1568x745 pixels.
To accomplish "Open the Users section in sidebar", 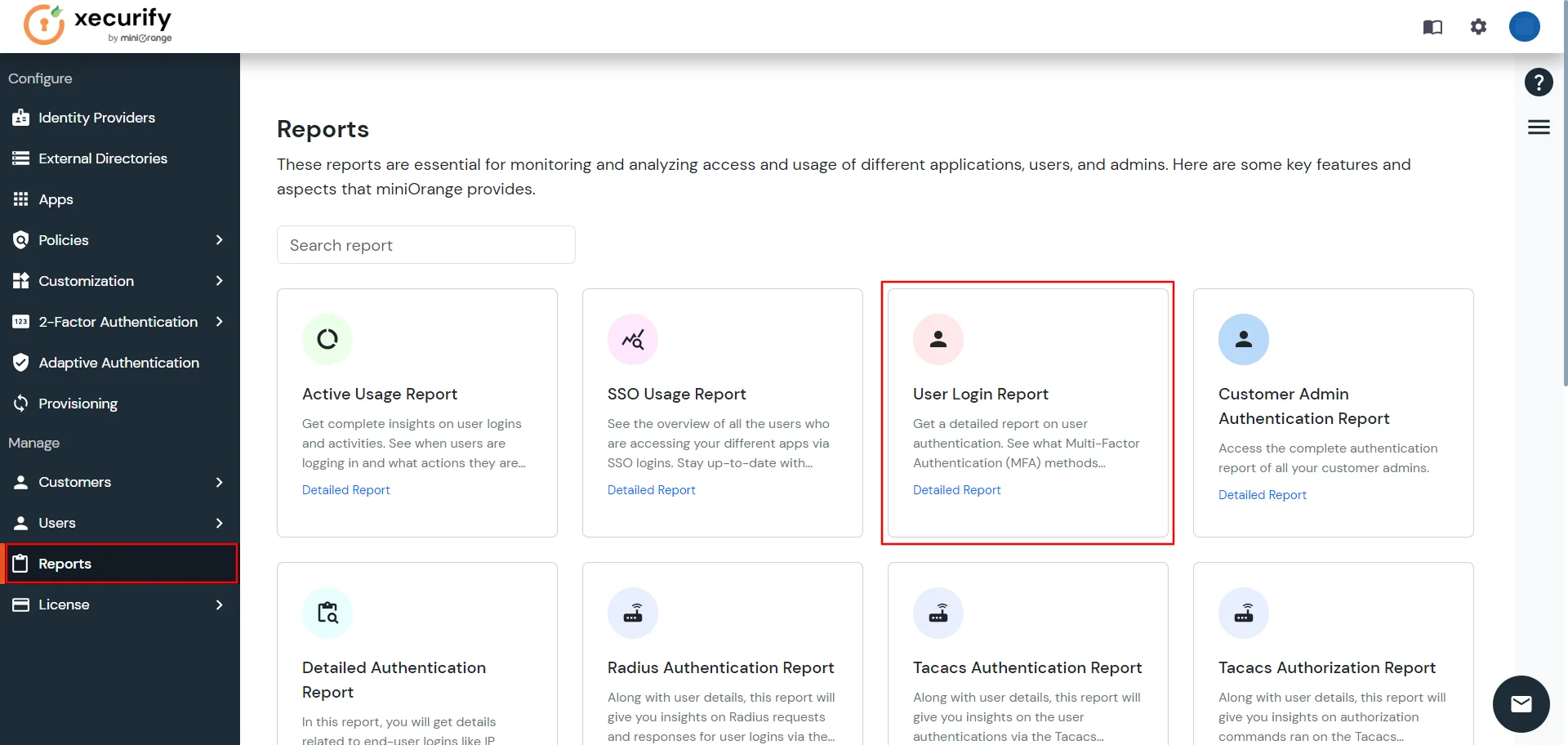I will (57, 523).
